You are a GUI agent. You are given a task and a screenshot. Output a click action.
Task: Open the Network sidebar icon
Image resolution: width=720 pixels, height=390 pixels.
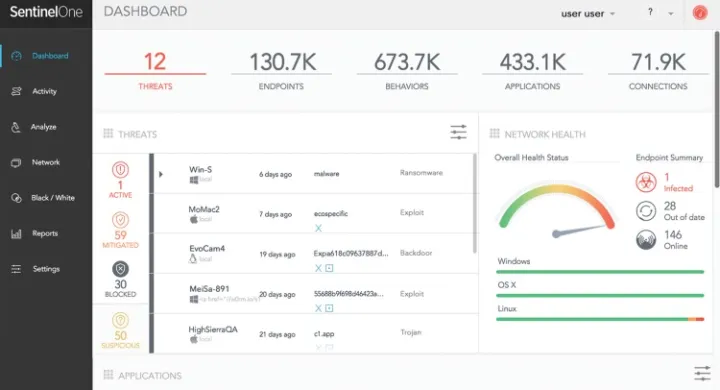pyautogui.click(x=16, y=163)
